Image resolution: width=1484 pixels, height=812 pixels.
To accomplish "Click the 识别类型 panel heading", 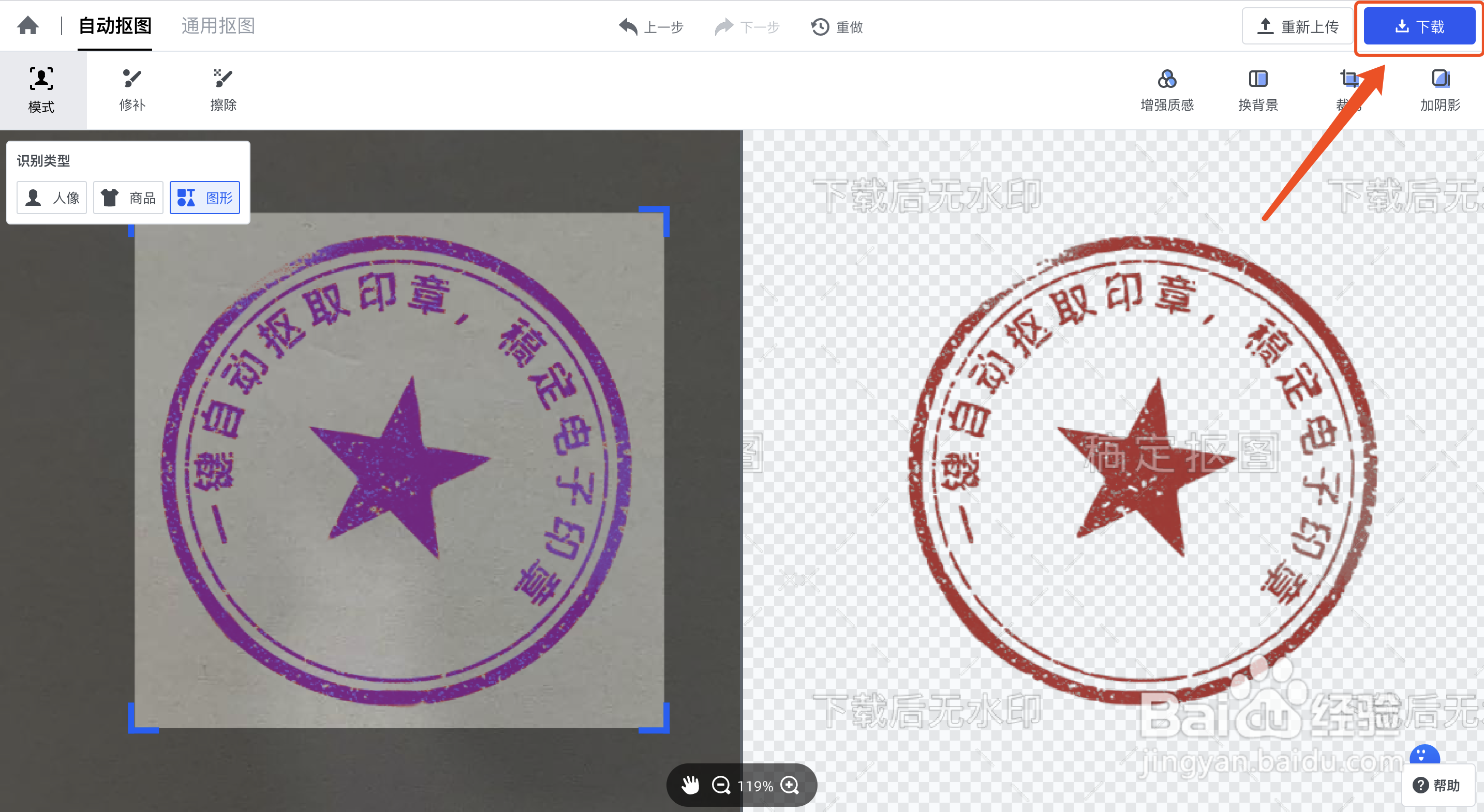I will coord(43,161).
